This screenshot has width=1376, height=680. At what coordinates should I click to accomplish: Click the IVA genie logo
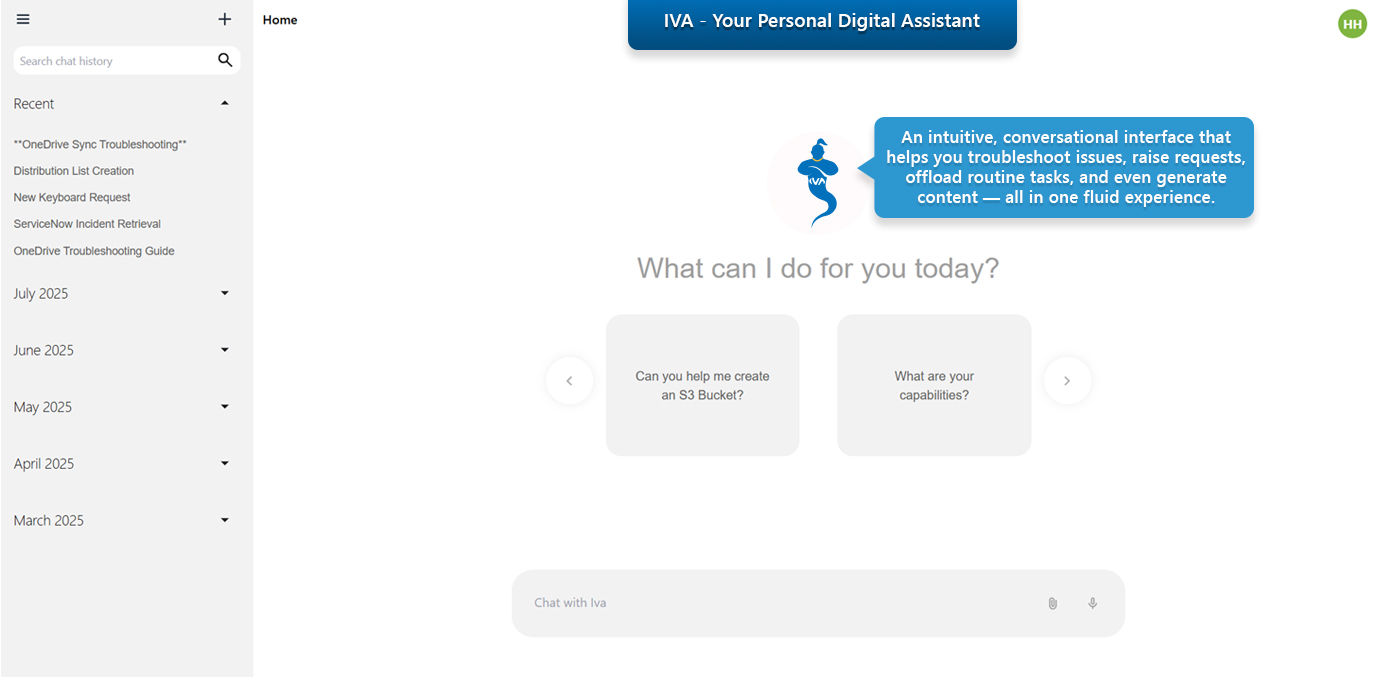[817, 183]
